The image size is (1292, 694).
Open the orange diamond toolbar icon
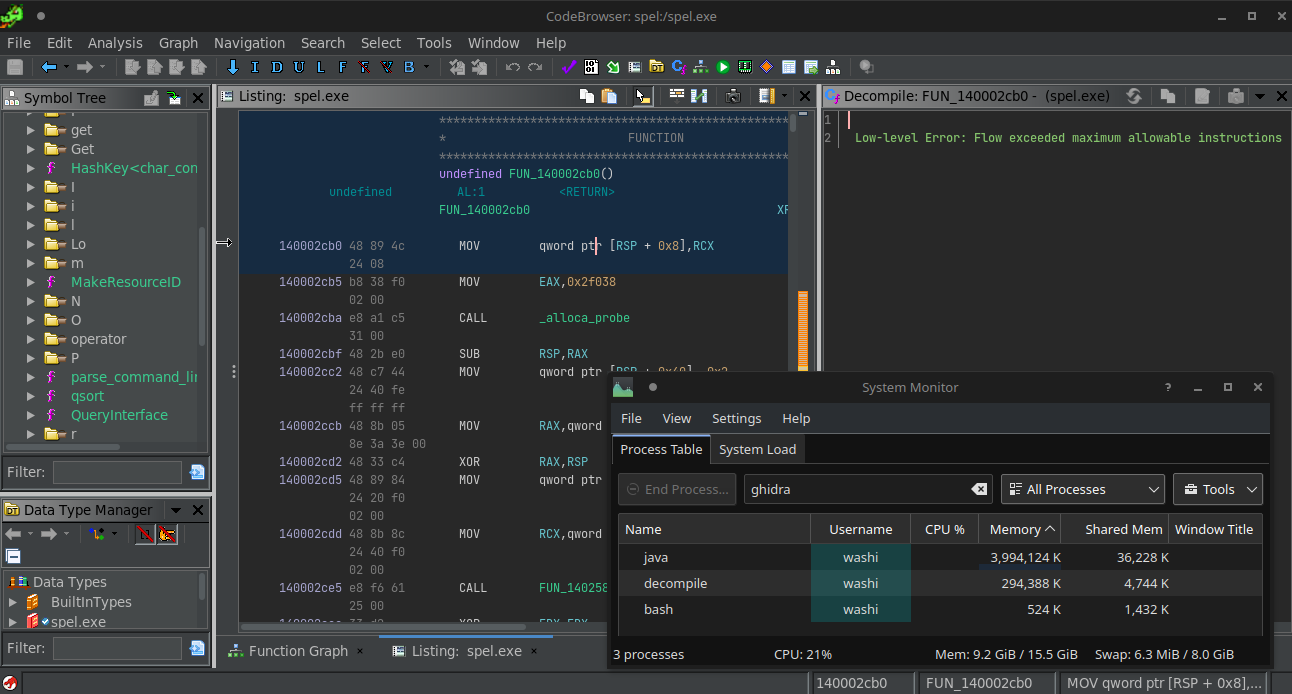pos(767,67)
